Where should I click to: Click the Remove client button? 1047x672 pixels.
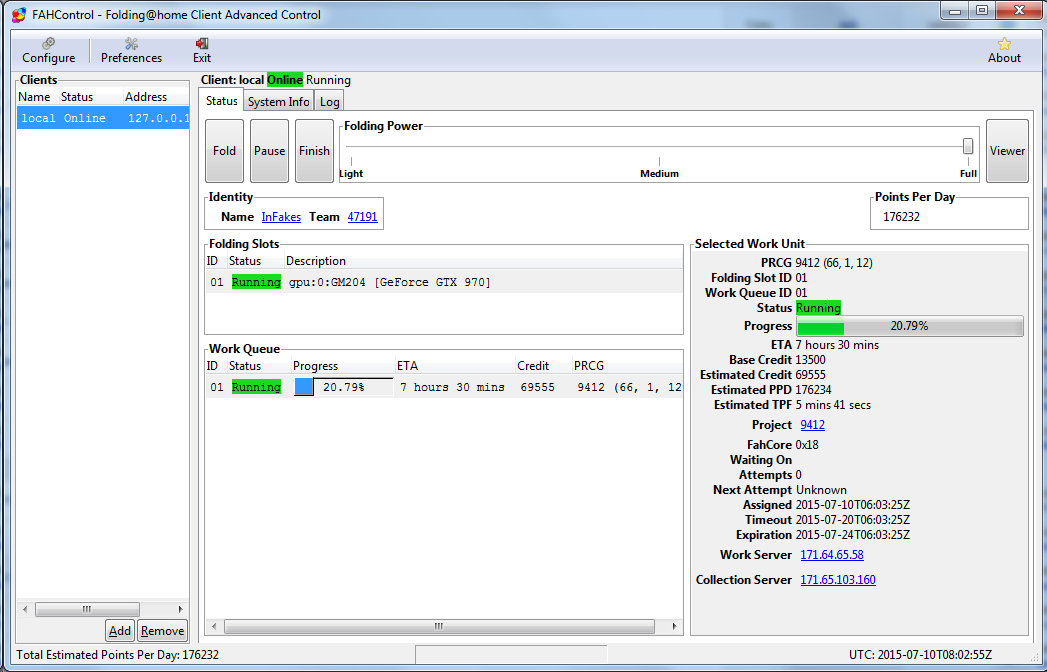click(x=162, y=631)
